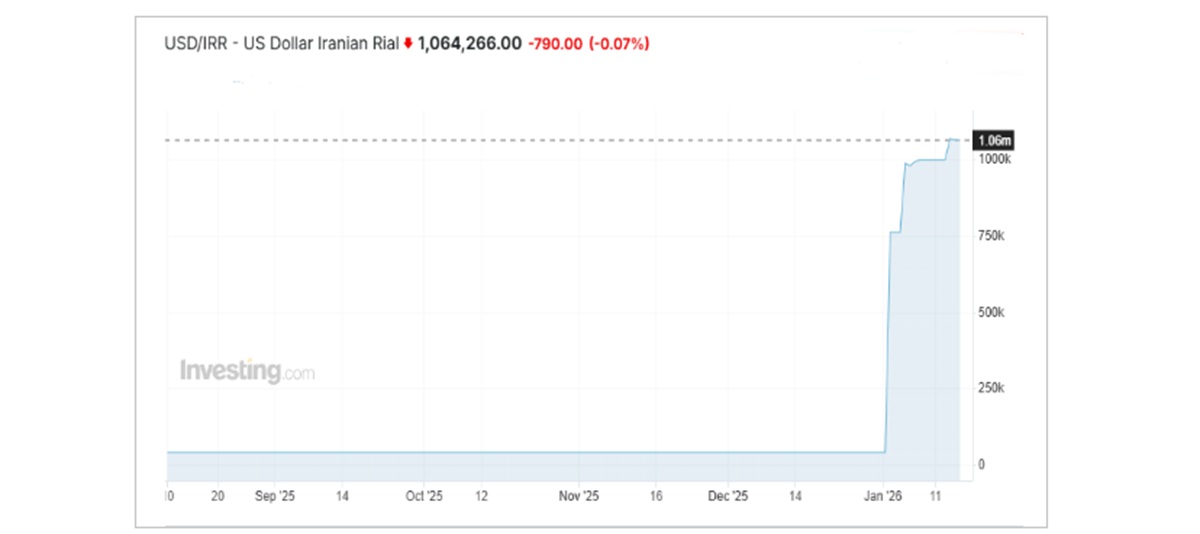Click the Nov '25 date marker
Screen dimensions: 1200x534
coord(578,495)
